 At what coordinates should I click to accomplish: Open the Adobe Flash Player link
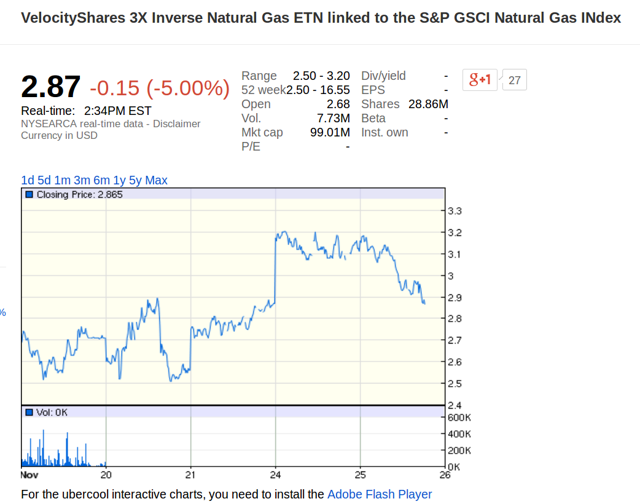tap(379, 494)
